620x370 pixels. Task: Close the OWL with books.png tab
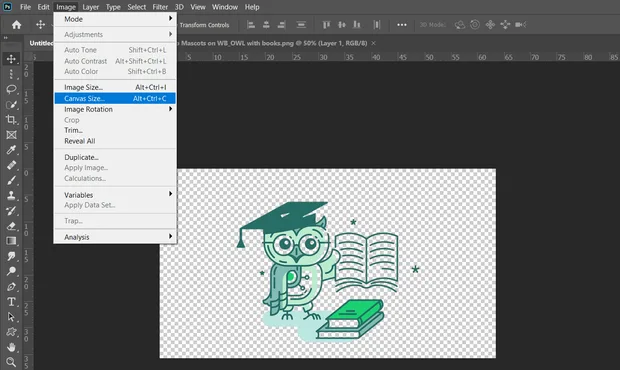click(x=373, y=43)
